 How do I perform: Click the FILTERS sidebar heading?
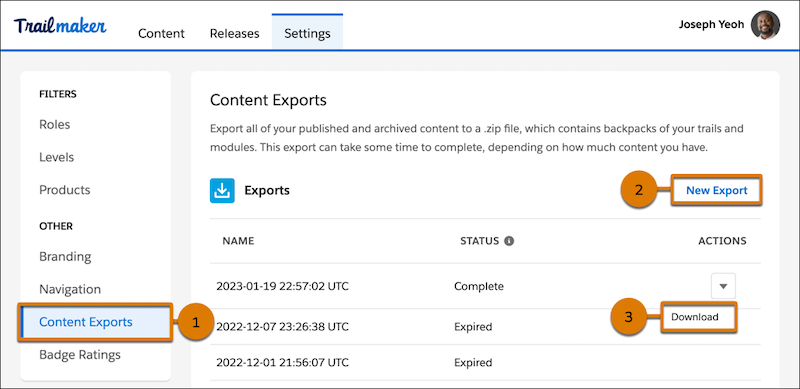[58, 94]
